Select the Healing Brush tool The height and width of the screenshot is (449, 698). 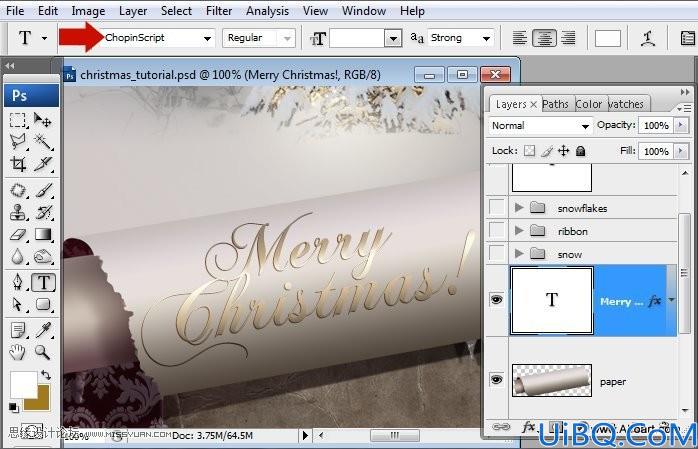(18, 190)
